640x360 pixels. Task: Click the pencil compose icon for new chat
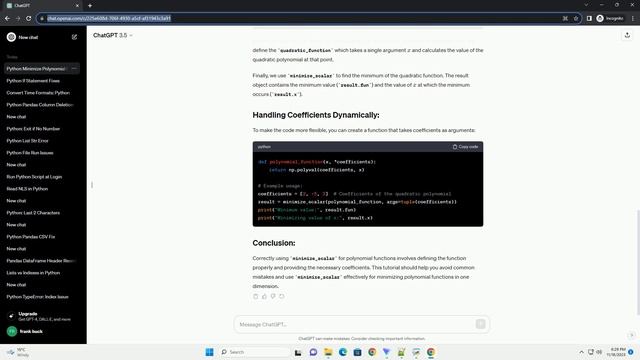[74, 37]
